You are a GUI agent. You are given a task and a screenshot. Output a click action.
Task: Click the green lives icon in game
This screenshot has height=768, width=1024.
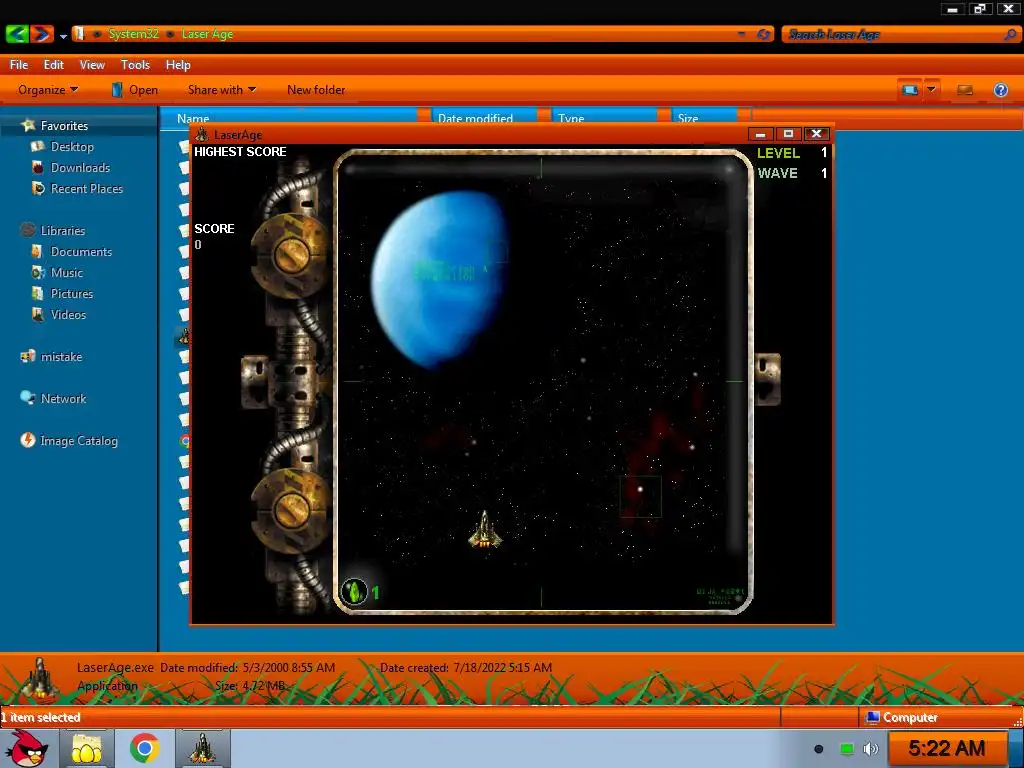click(355, 592)
